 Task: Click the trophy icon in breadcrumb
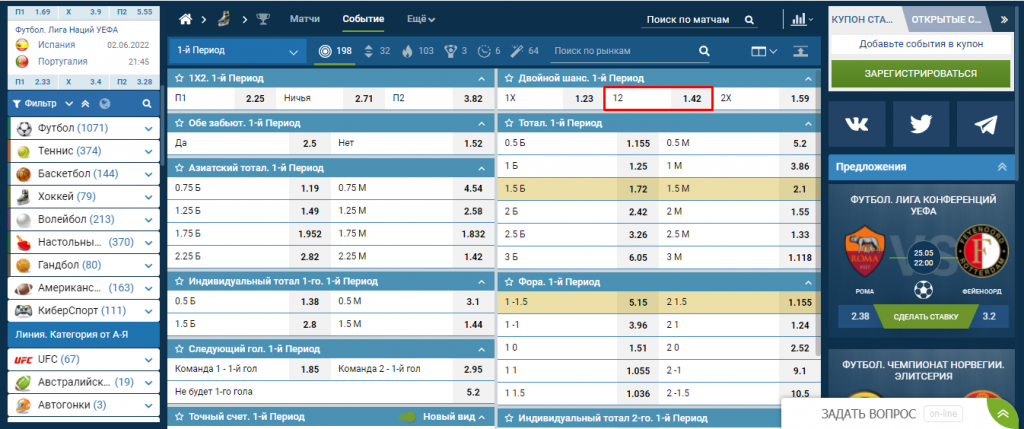coord(263,19)
